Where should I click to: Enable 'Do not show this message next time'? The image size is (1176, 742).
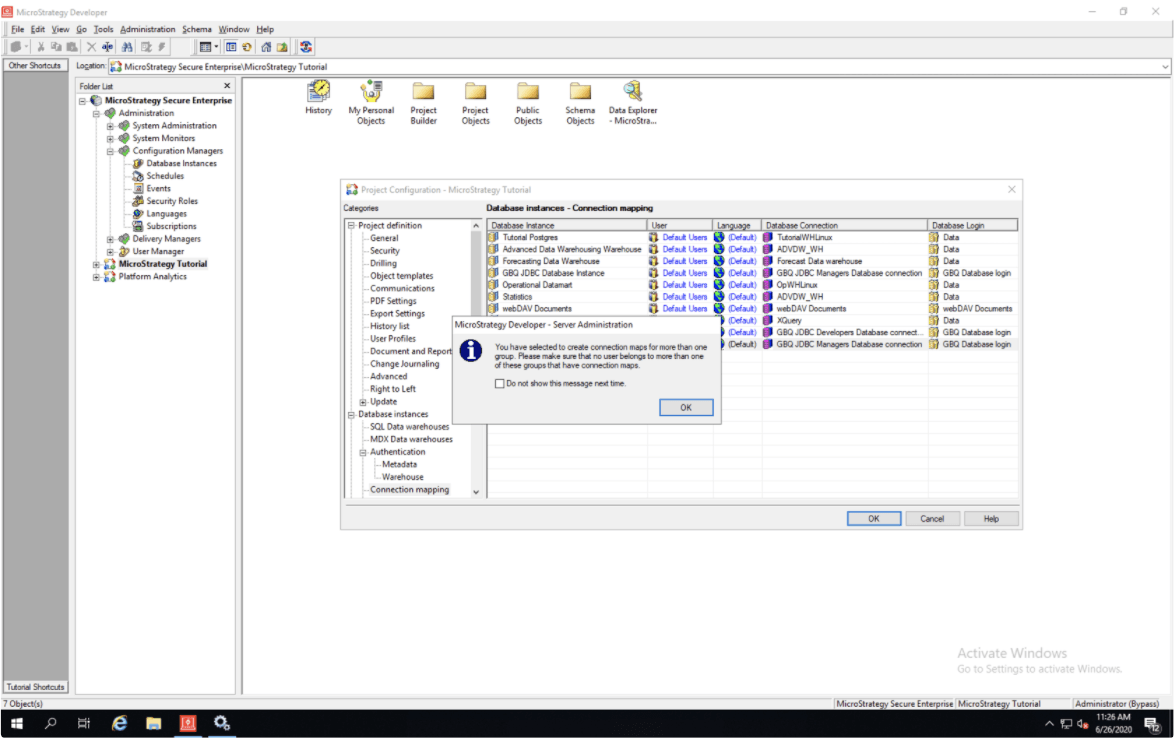pos(500,383)
